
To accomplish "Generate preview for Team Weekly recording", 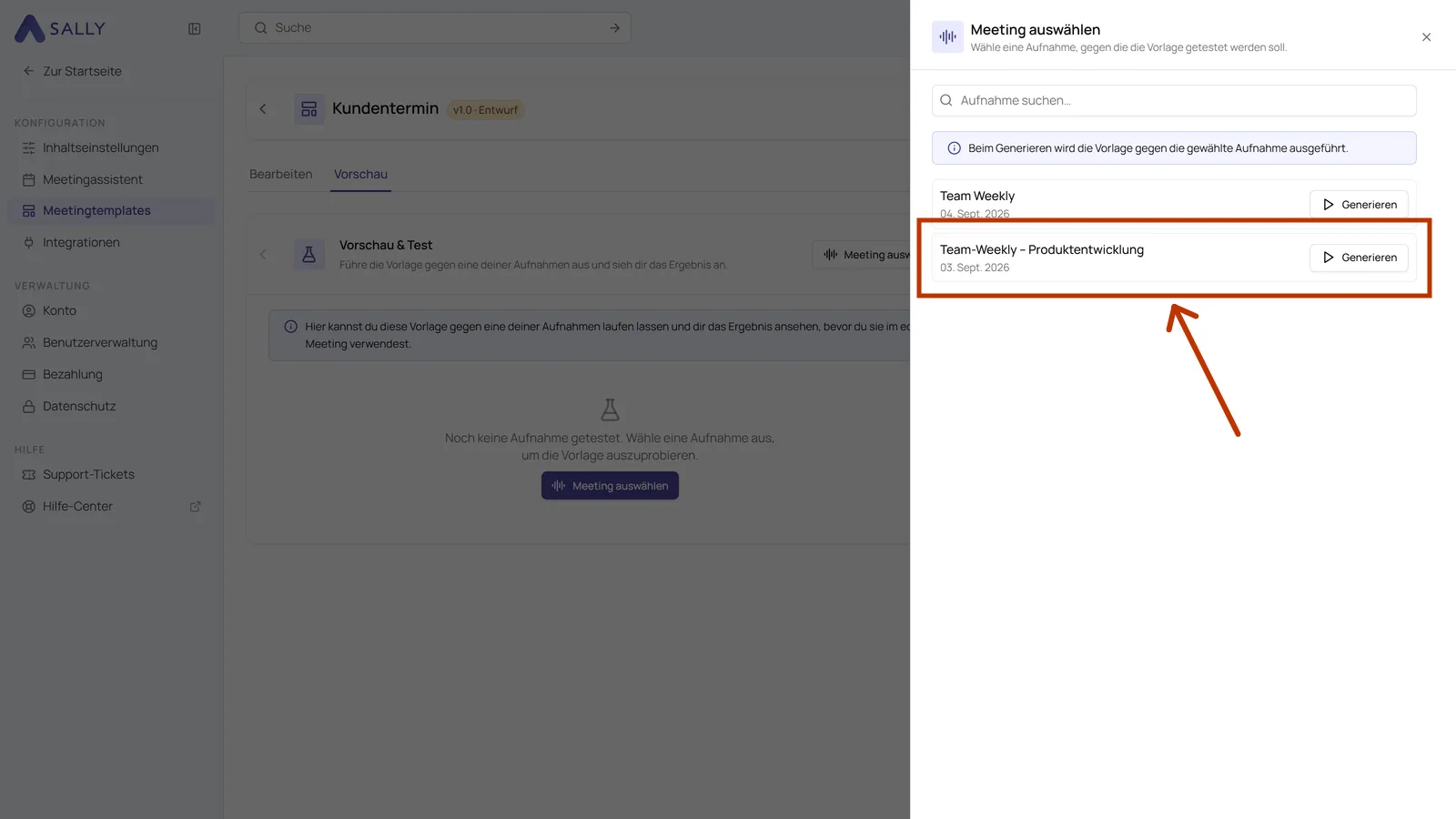I will pos(1359,205).
